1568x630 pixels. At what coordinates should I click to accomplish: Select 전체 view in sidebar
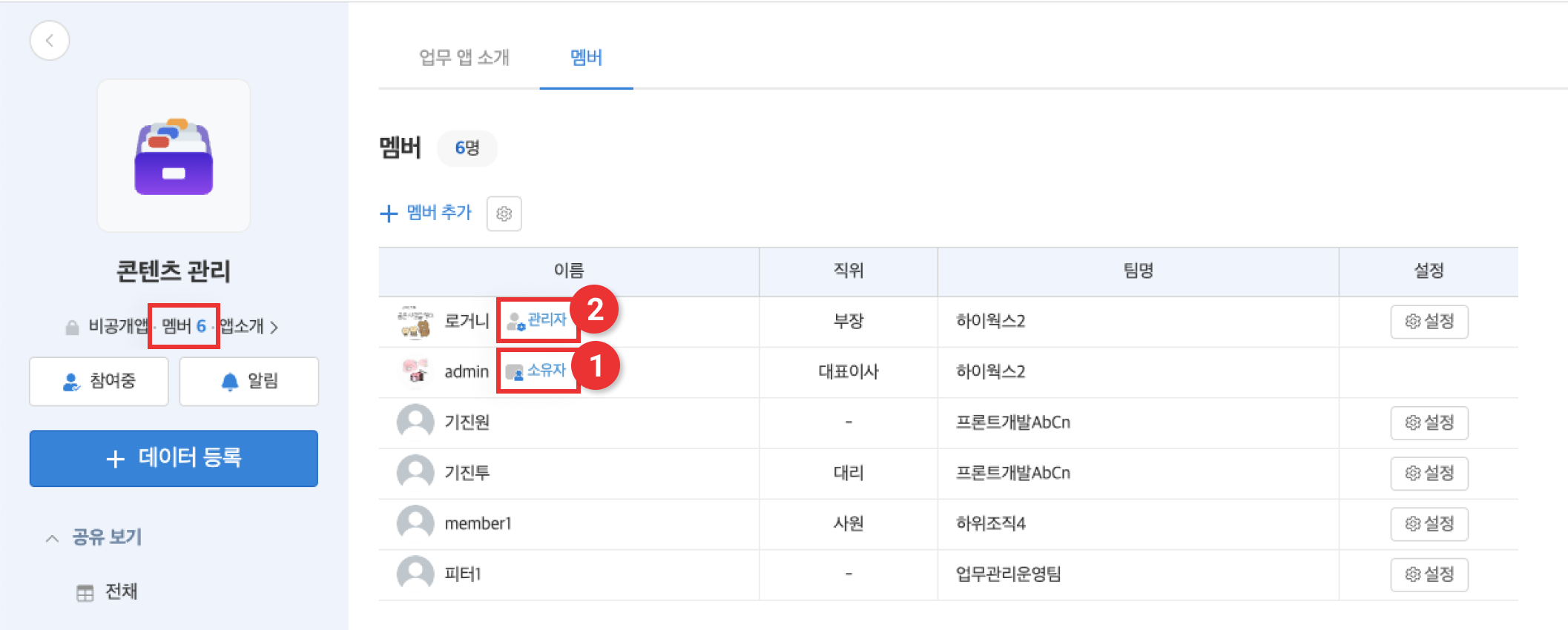click(x=121, y=592)
